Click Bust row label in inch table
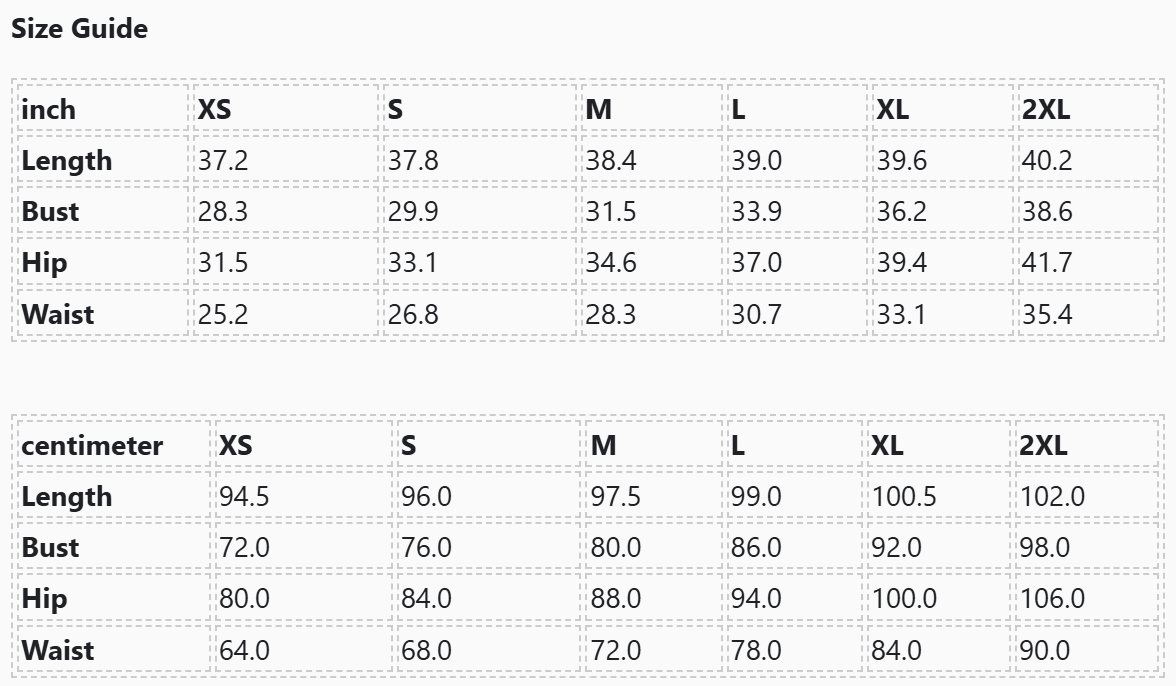 pos(50,211)
